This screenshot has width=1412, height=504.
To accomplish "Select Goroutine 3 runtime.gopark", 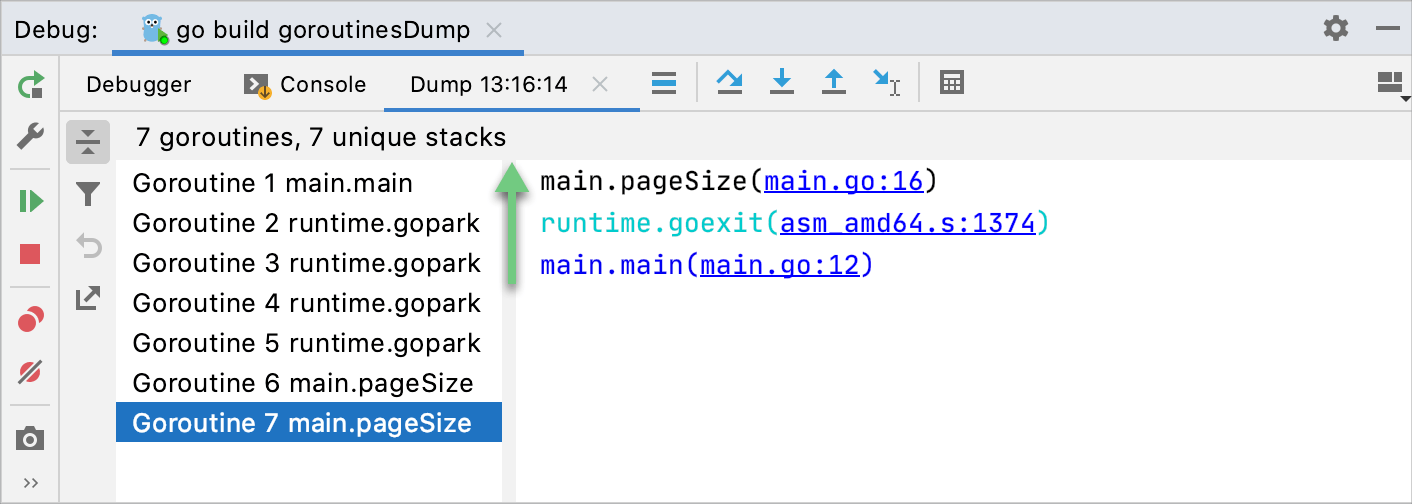I will 309,263.
